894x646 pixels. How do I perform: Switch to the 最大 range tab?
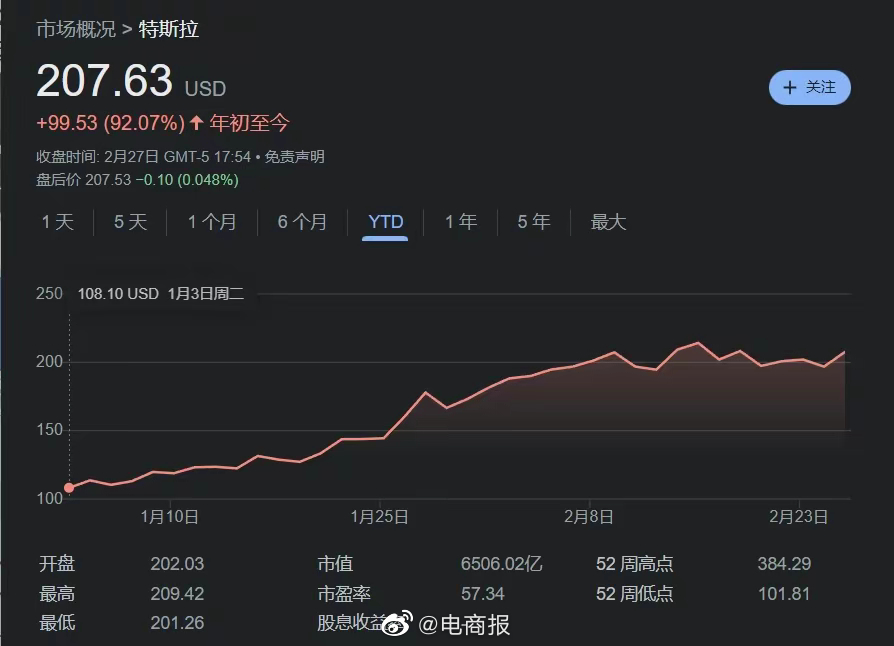coord(608,222)
